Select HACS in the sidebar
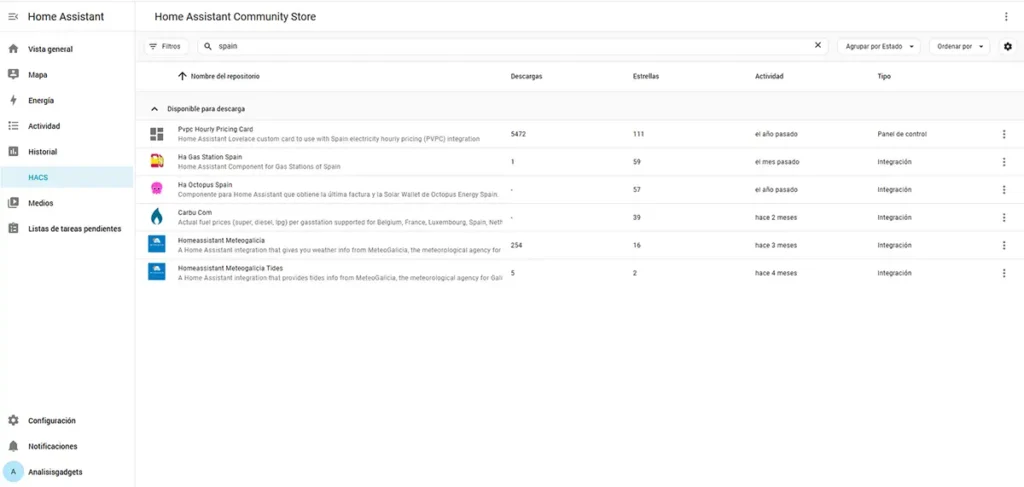1024x487 pixels. pos(67,178)
